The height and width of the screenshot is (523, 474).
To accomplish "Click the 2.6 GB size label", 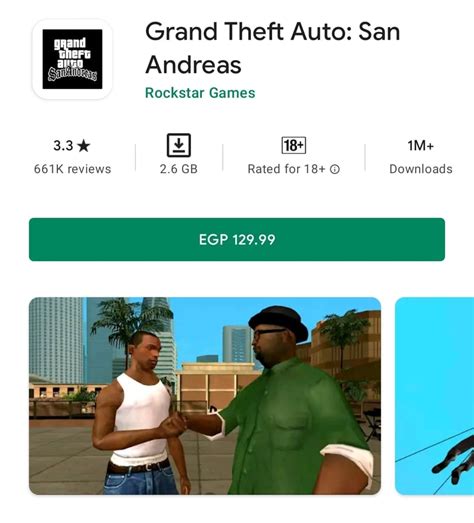I will click(178, 169).
